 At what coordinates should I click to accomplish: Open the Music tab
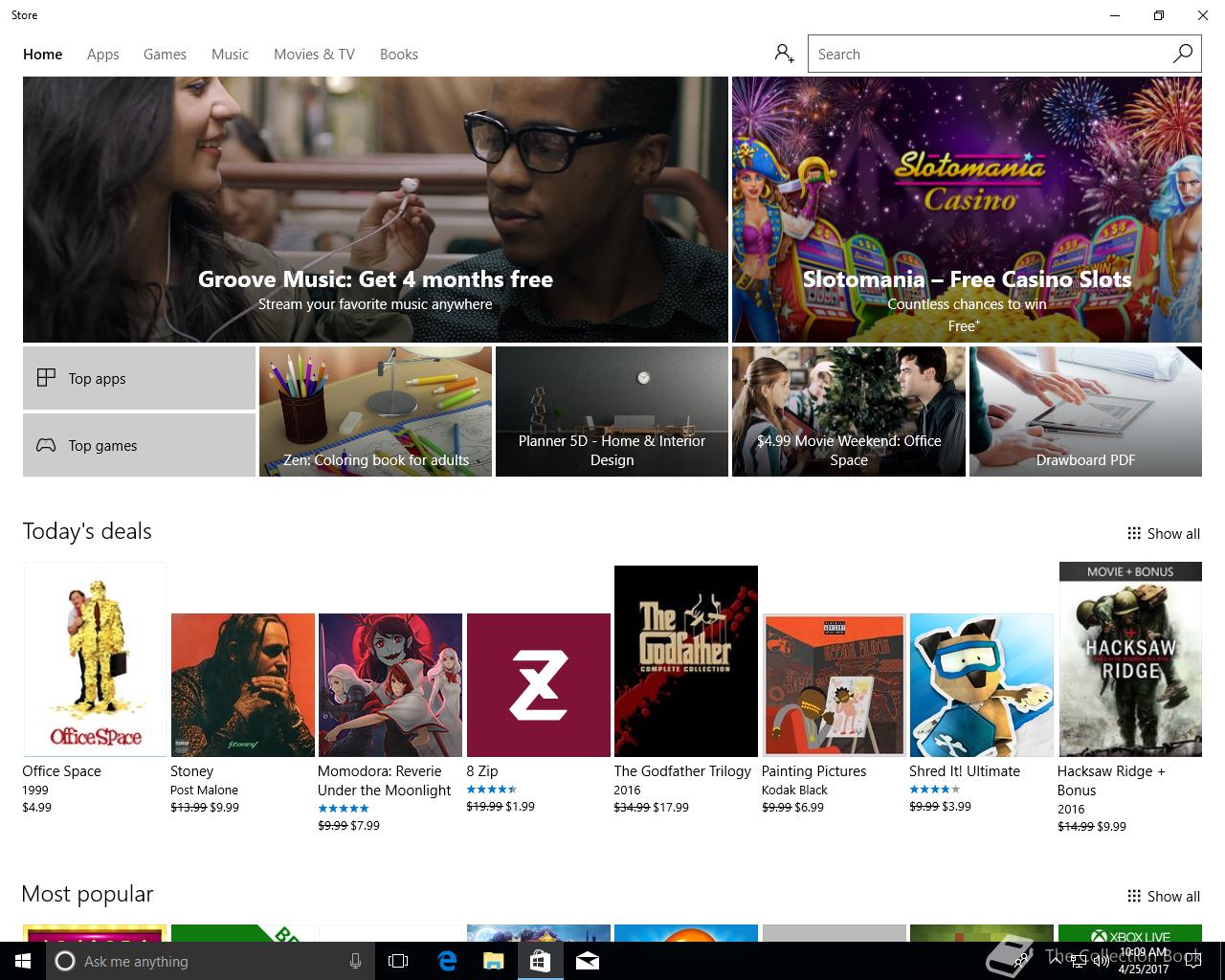230,55
